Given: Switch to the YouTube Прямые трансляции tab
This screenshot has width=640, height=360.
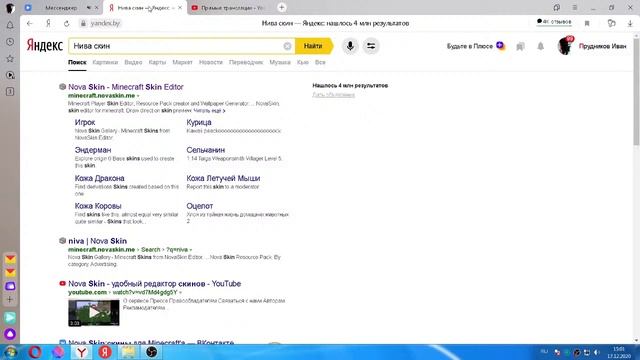Looking at the screenshot, I should pos(229,8).
